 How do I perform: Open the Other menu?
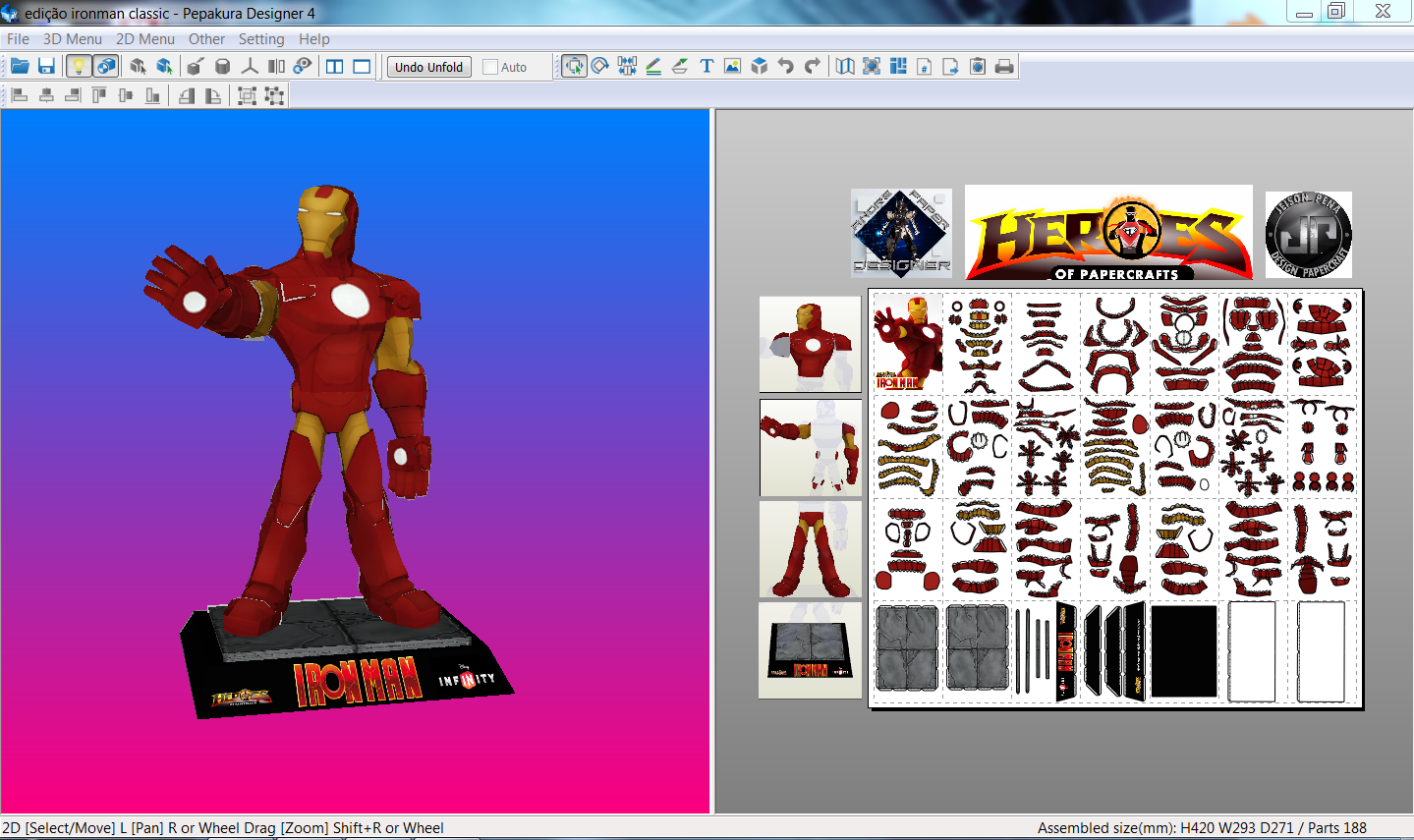pyautogui.click(x=206, y=39)
